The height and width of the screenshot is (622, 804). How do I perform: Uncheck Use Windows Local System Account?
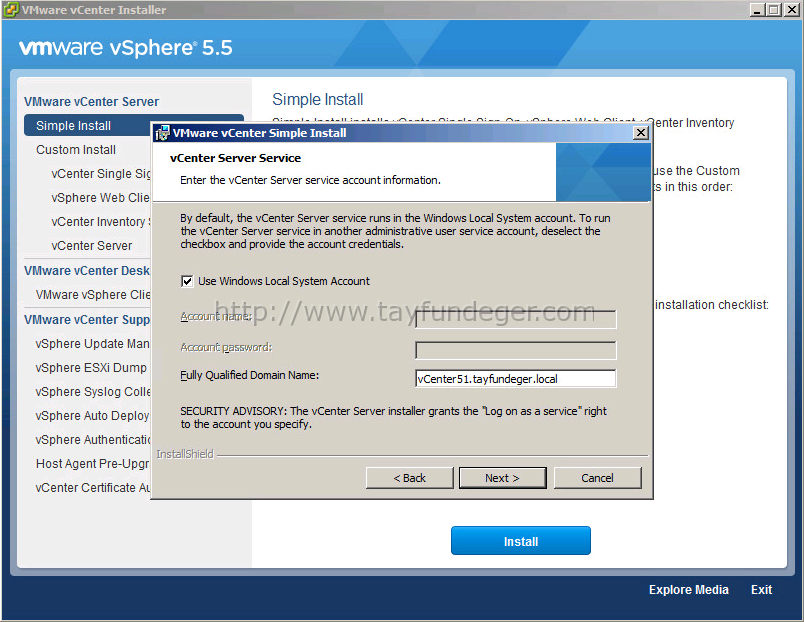point(187,282)
